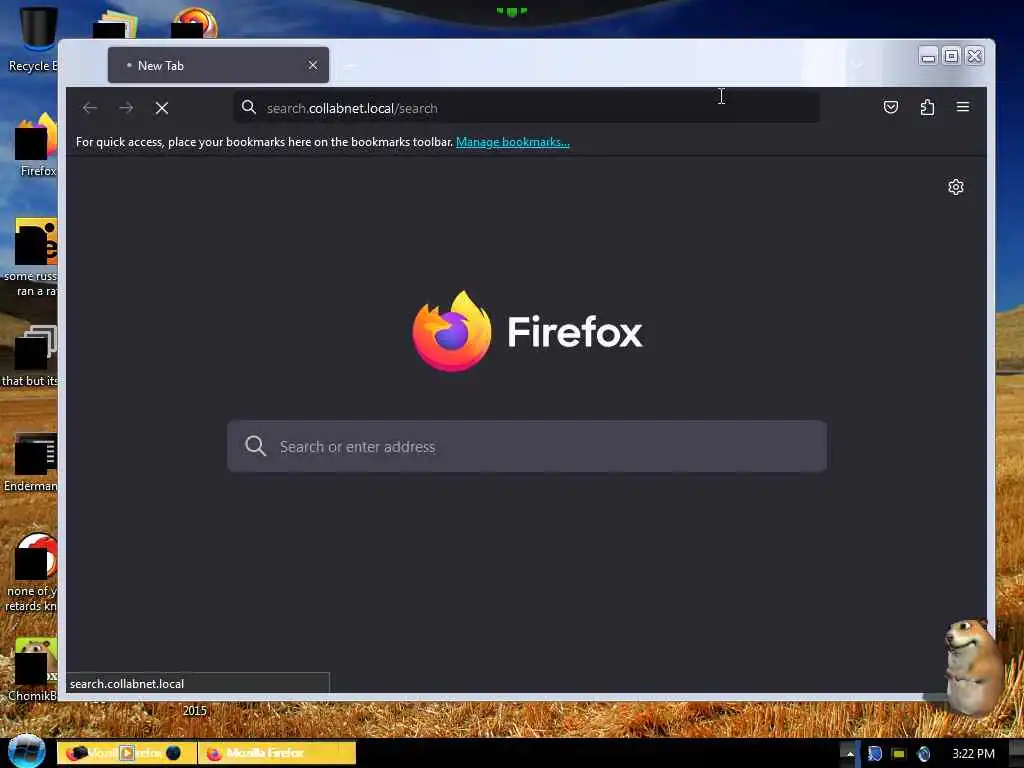Click the Show desktop strip
This screenshot has width=1024, height=768.
(1016, 753)
